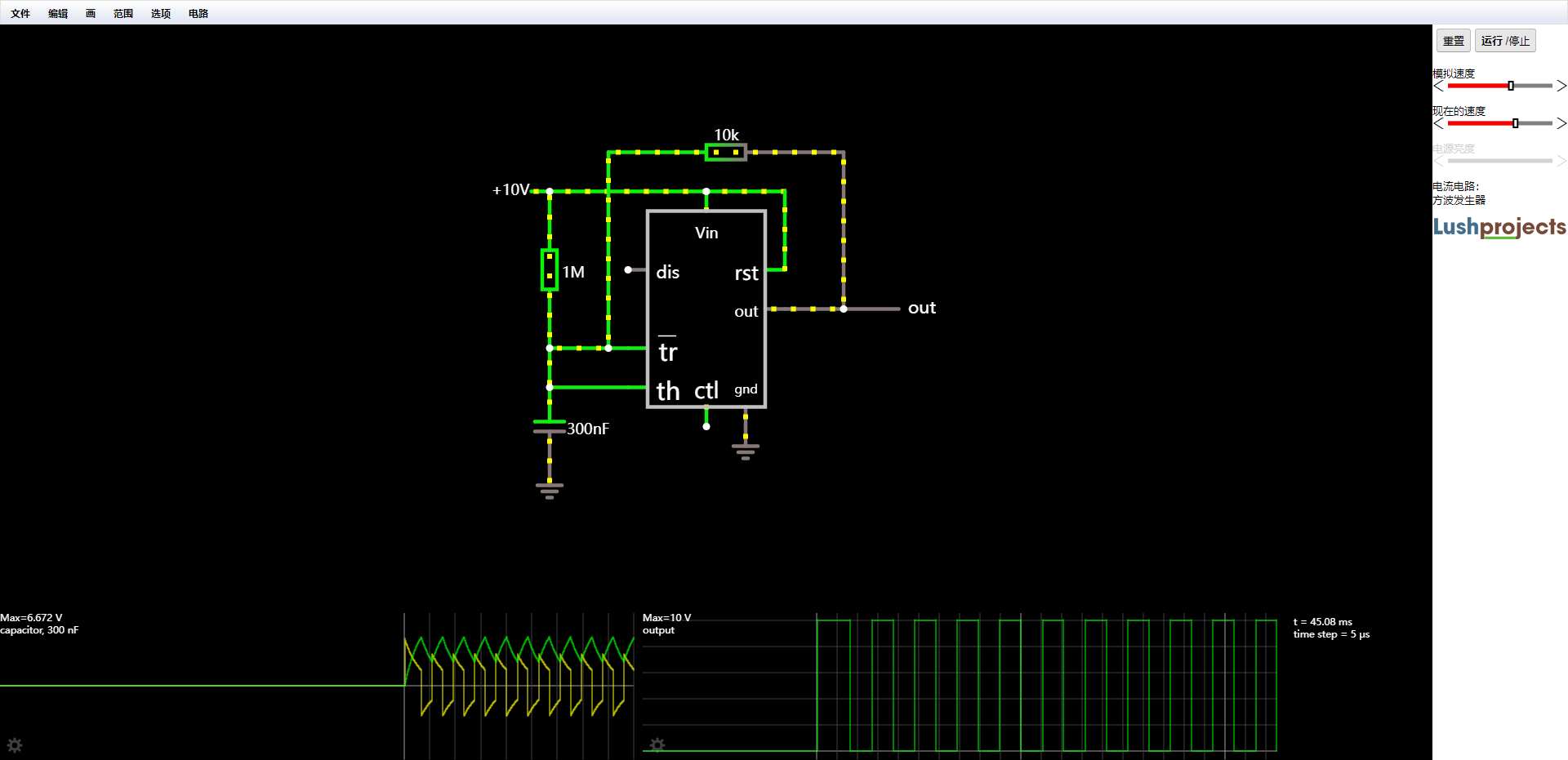Adjust the 模拟速度 slider handle
Image resolution: width=1568 pixels, height=760 pixels.
point(1511,86)
